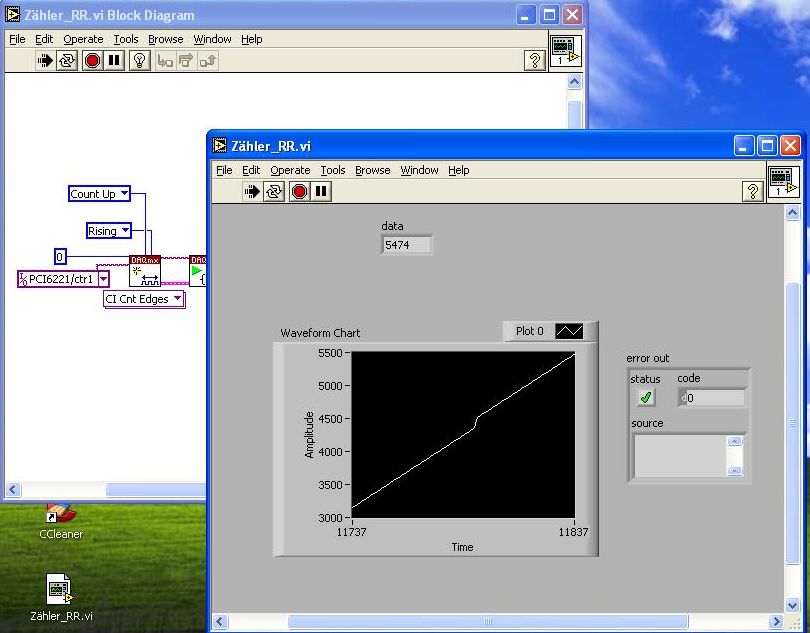Pause execution from front panel toolbar
The image size is (810, 633).
pyautogui.click(x=321, y=191)
